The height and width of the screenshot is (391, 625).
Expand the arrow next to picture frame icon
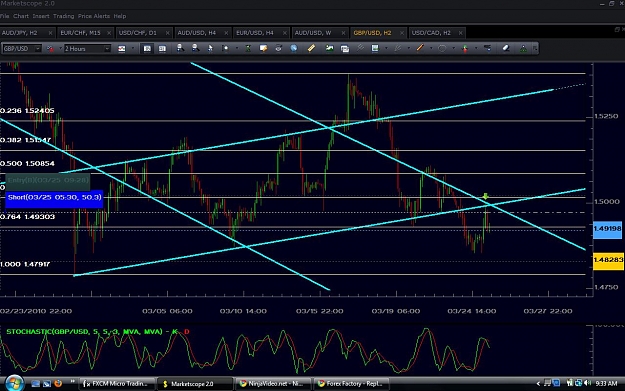pos(386,49)
